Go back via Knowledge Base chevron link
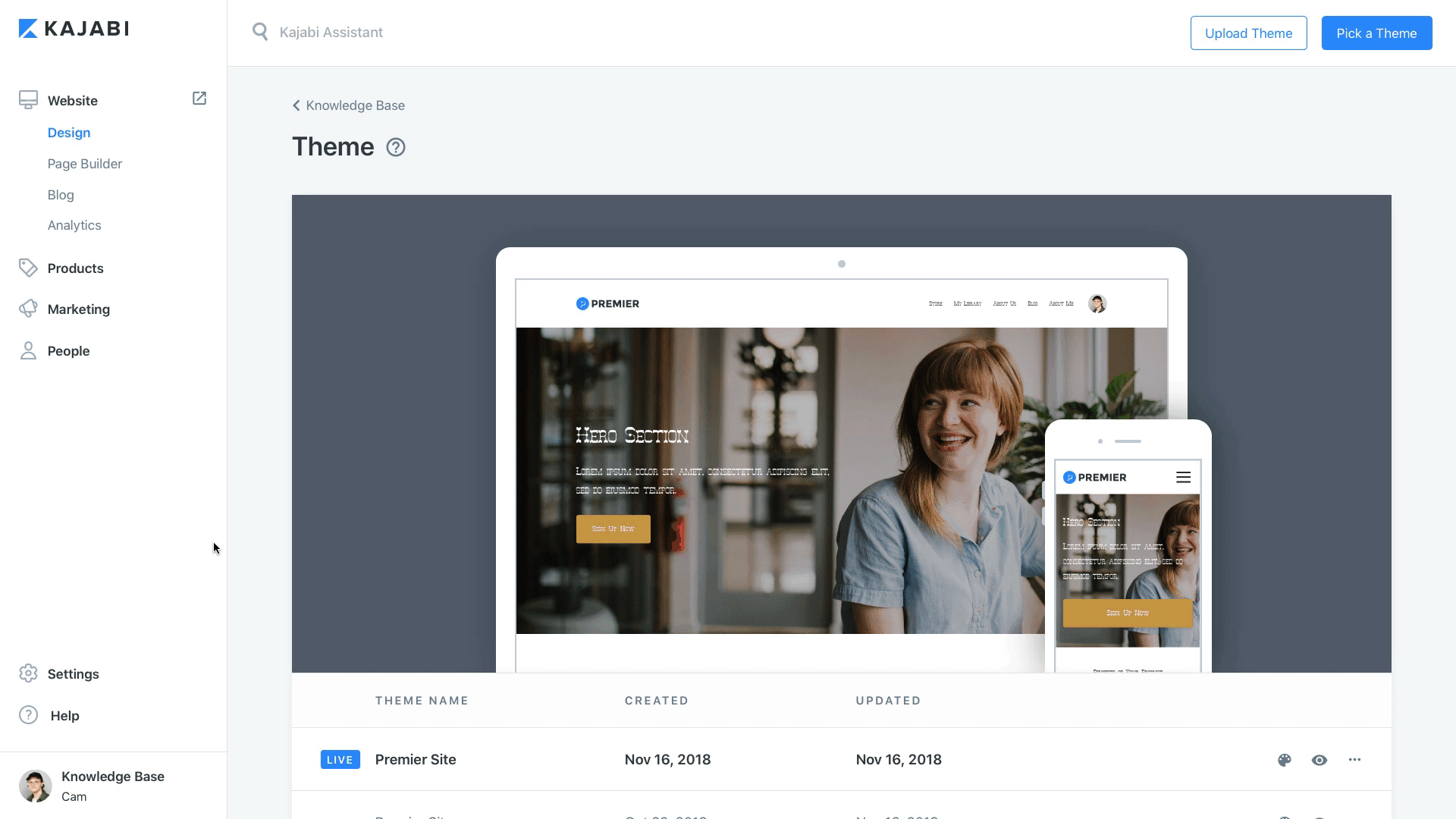Screen dimensions: 1456x819 pyautogui.click(x=348, y=105)
